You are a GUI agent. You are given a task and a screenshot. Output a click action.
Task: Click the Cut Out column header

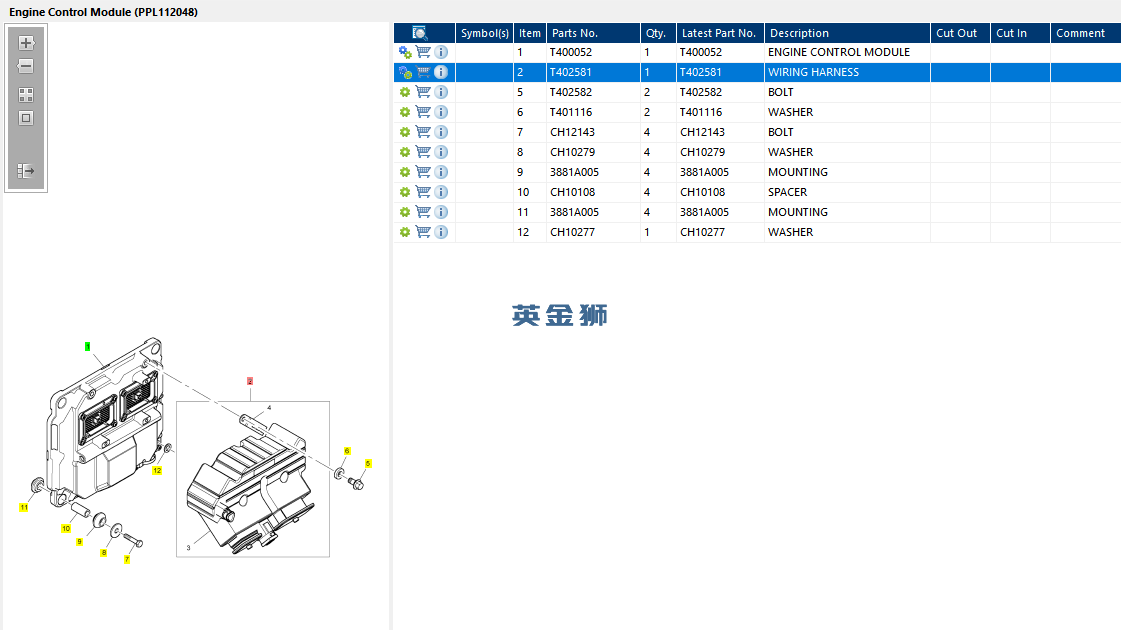tap(960, 33)
